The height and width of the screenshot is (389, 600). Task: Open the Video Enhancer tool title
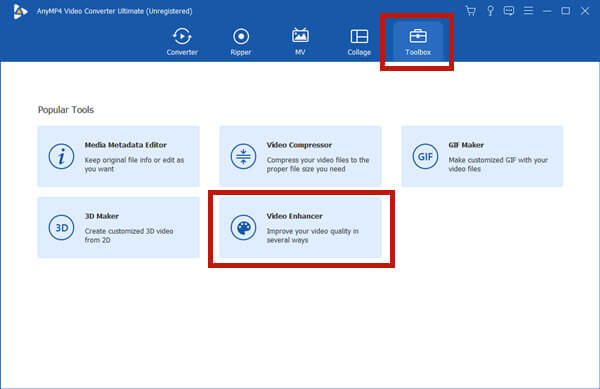(295, 216)
